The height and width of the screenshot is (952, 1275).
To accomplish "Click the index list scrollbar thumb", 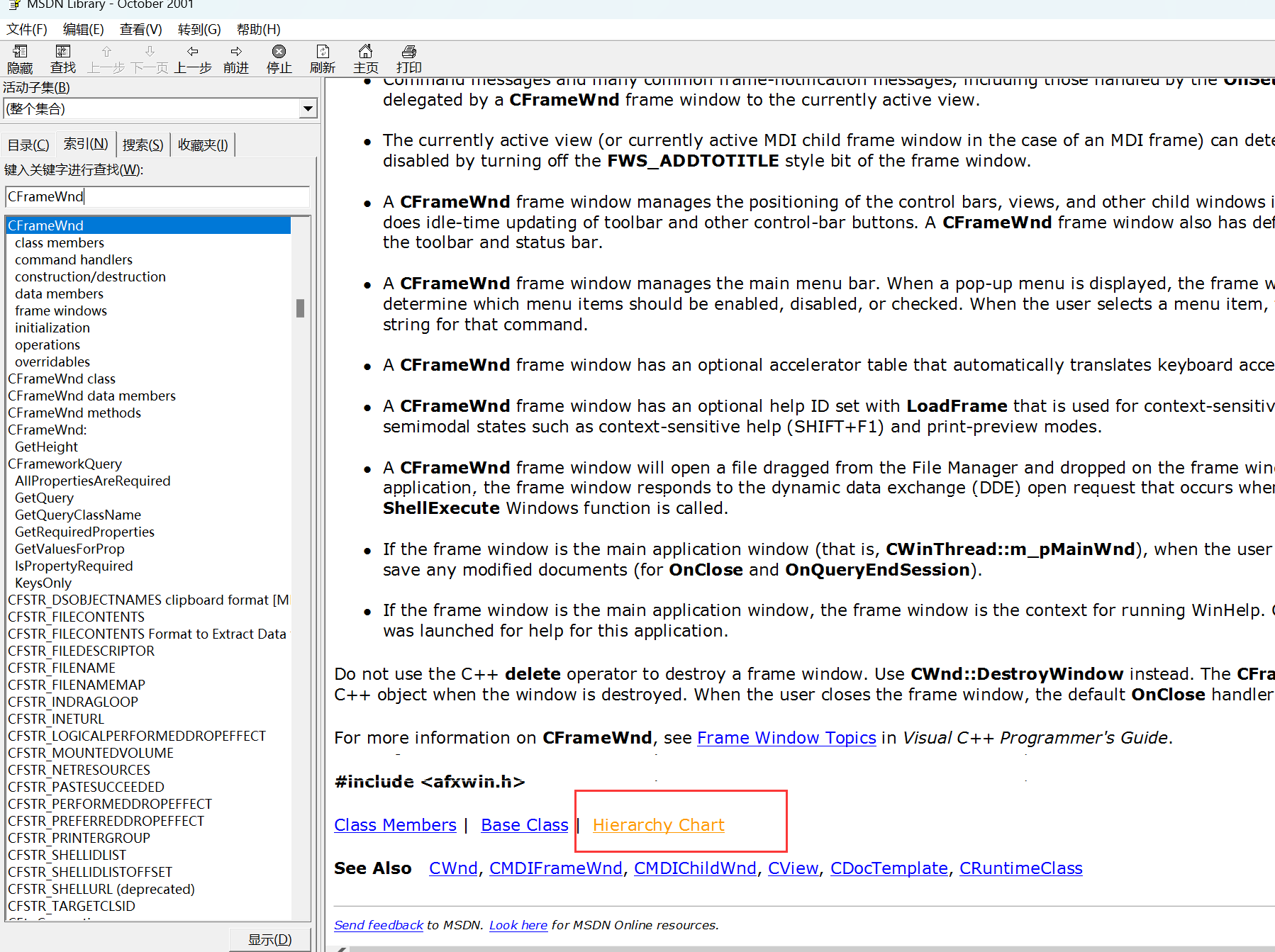I will pos(301,308).
